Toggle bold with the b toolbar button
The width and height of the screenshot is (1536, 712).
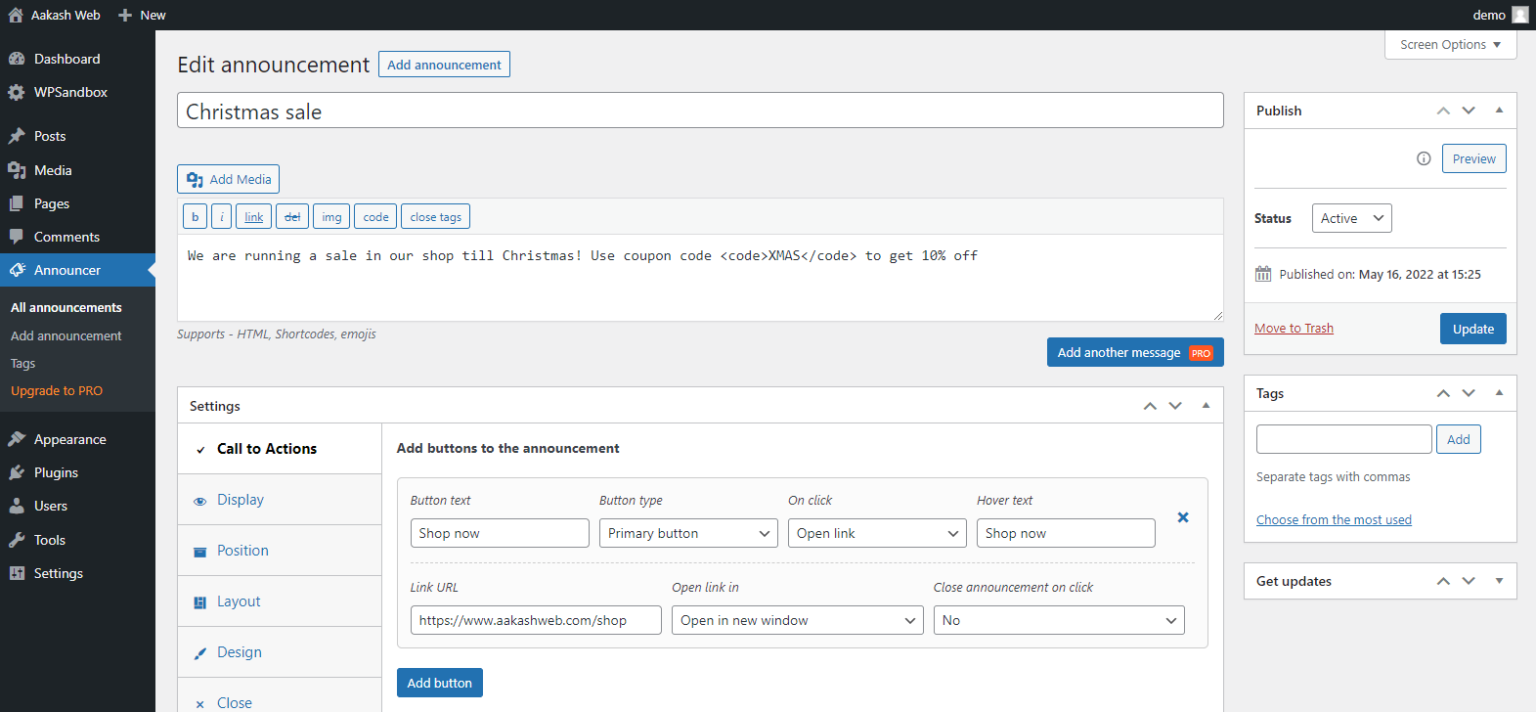pos(195,217)
